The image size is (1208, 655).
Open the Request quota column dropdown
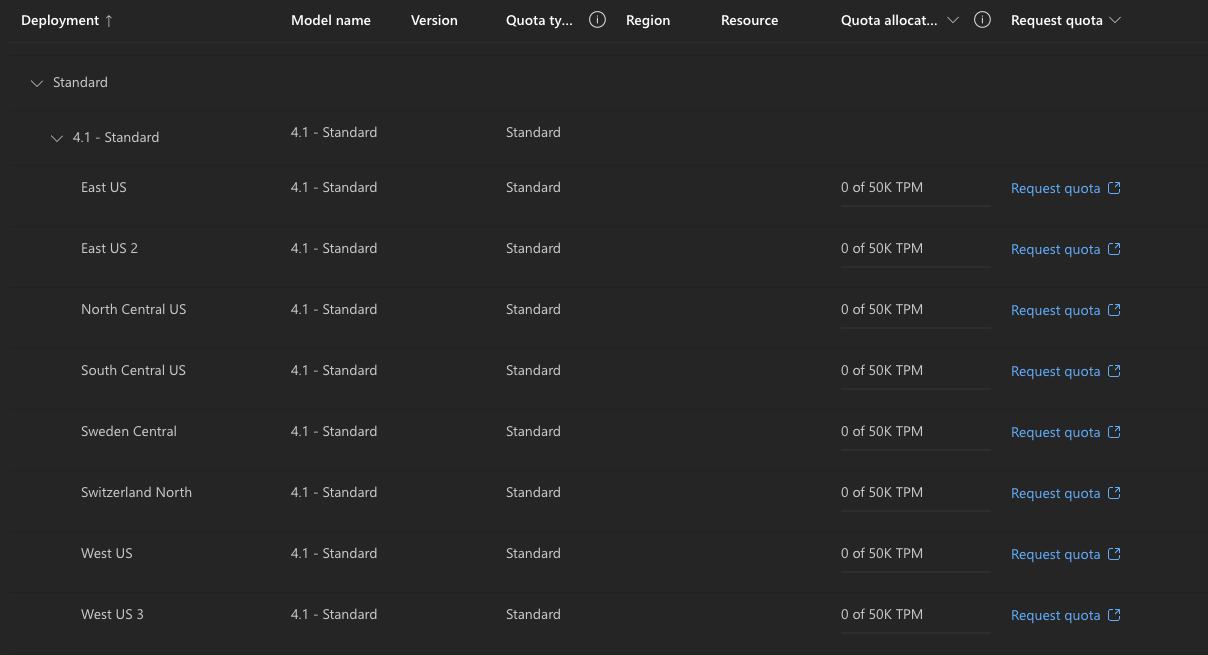coord(1115,20)
